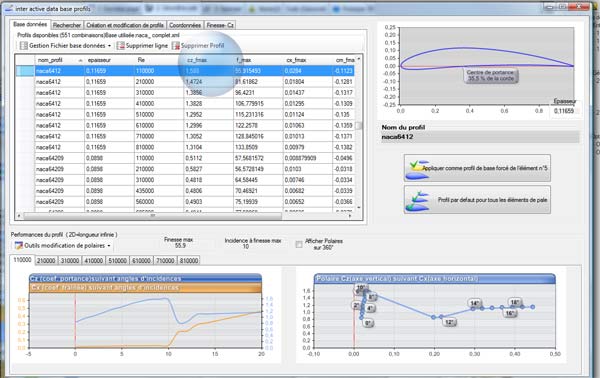The height and width of the screenshot is (378, 600).
Task: Open the Finesse-Cz tab
Action: (220, 25)
